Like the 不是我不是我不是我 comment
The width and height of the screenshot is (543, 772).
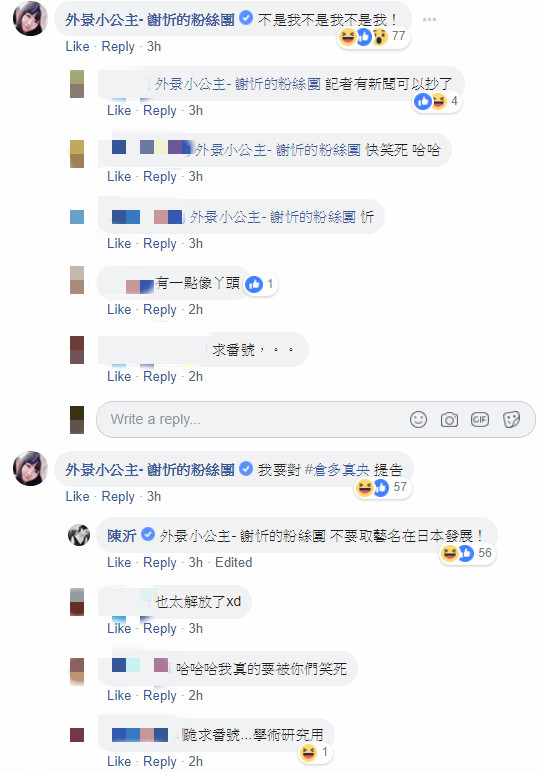pyautogui.click(x=77, y=46)
